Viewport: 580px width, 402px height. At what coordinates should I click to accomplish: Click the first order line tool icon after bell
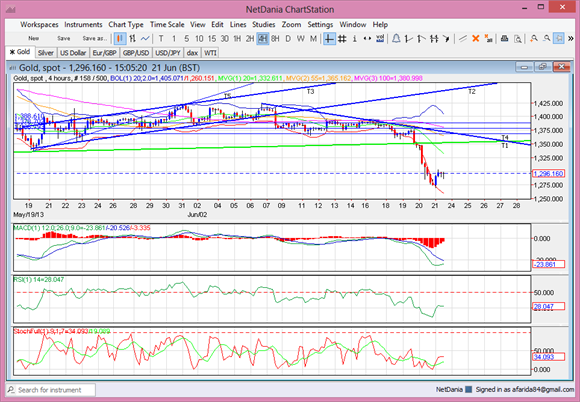pyautogui.click(x=409, y=38)
